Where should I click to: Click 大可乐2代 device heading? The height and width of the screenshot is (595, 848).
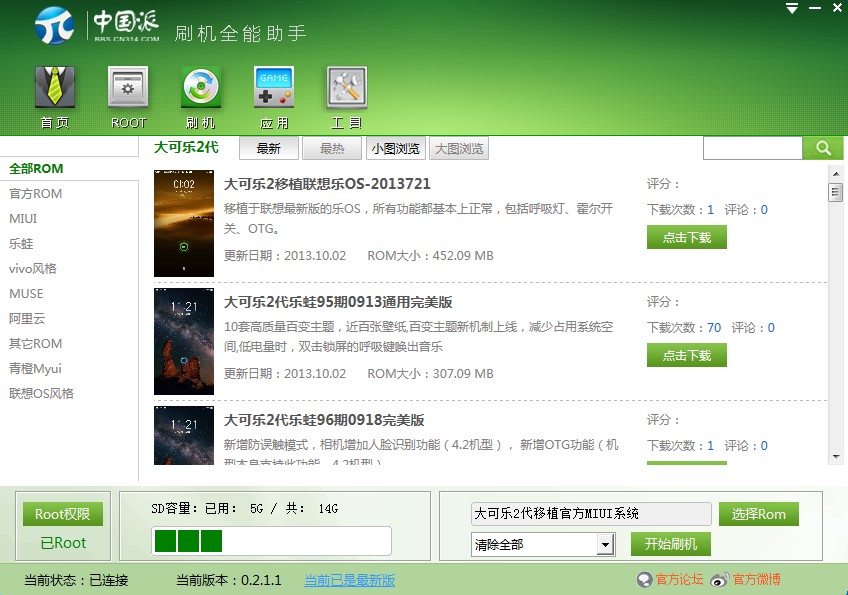pyautogui.click(x=186, y=147)
